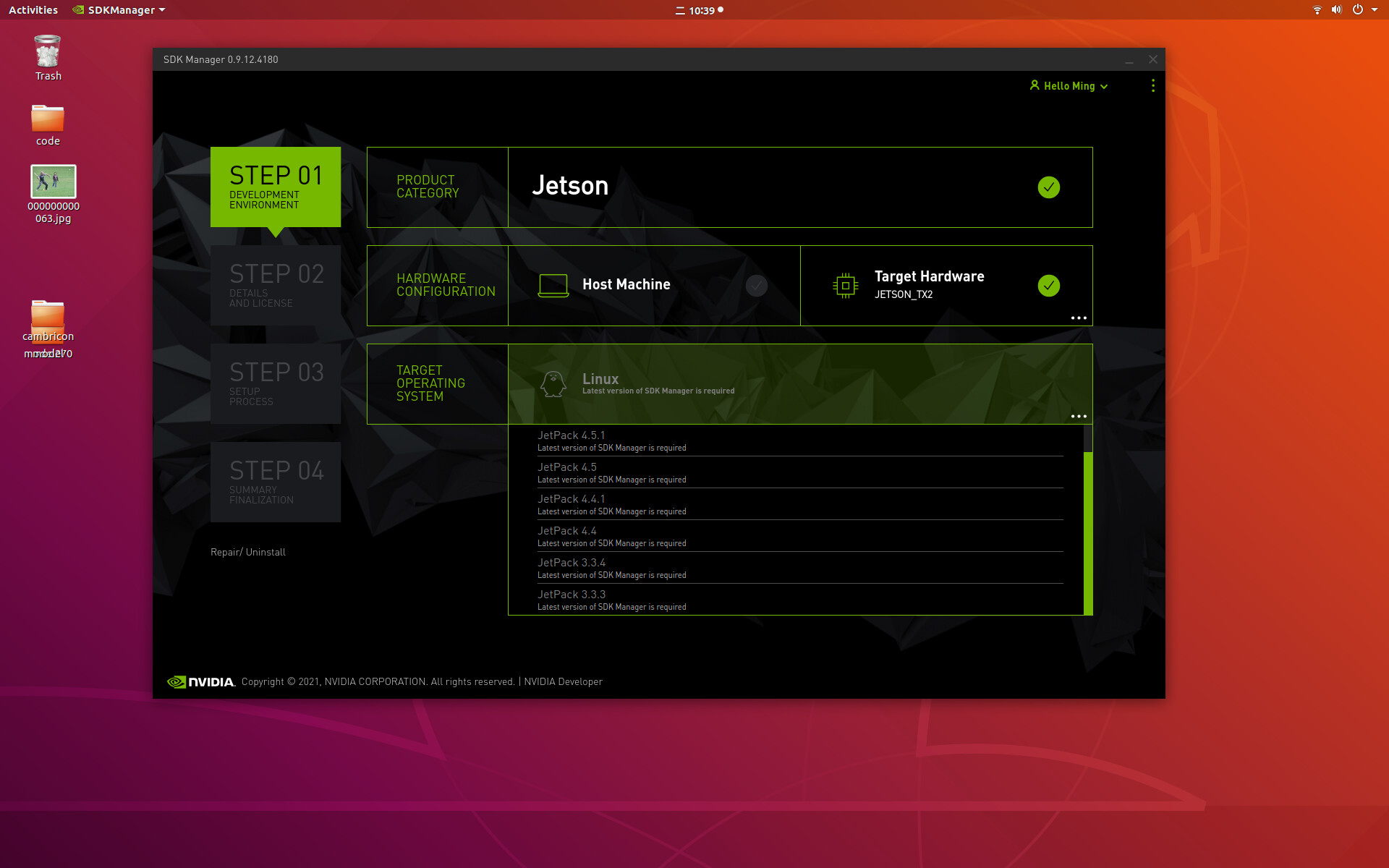Screen dimensions: 1389x868
Task: Select the Host Machine option
Action: click(x=654, y=286)
